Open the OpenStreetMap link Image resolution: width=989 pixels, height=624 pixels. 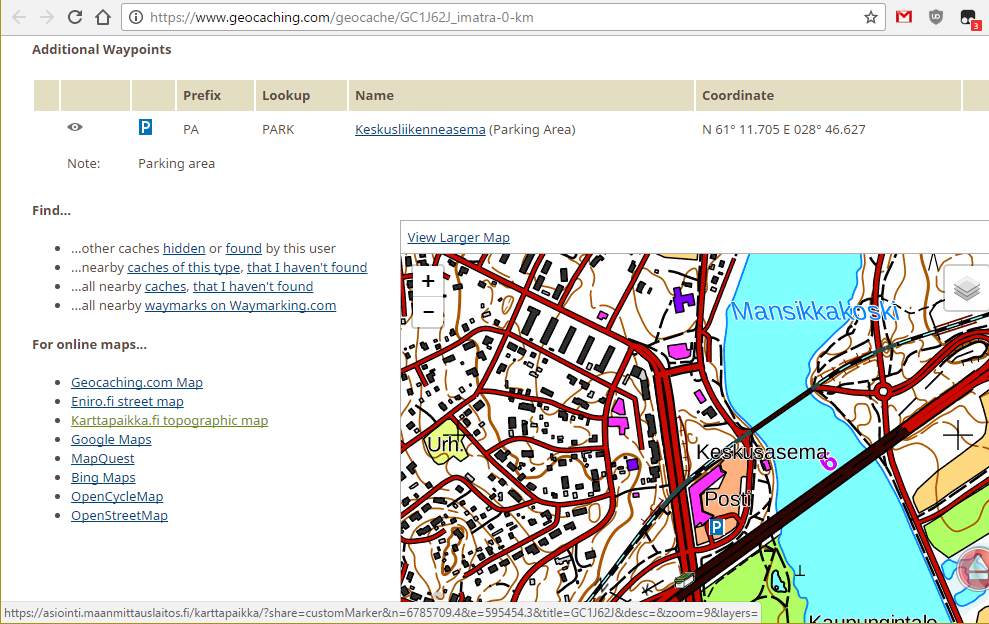[x=119, y=516]
